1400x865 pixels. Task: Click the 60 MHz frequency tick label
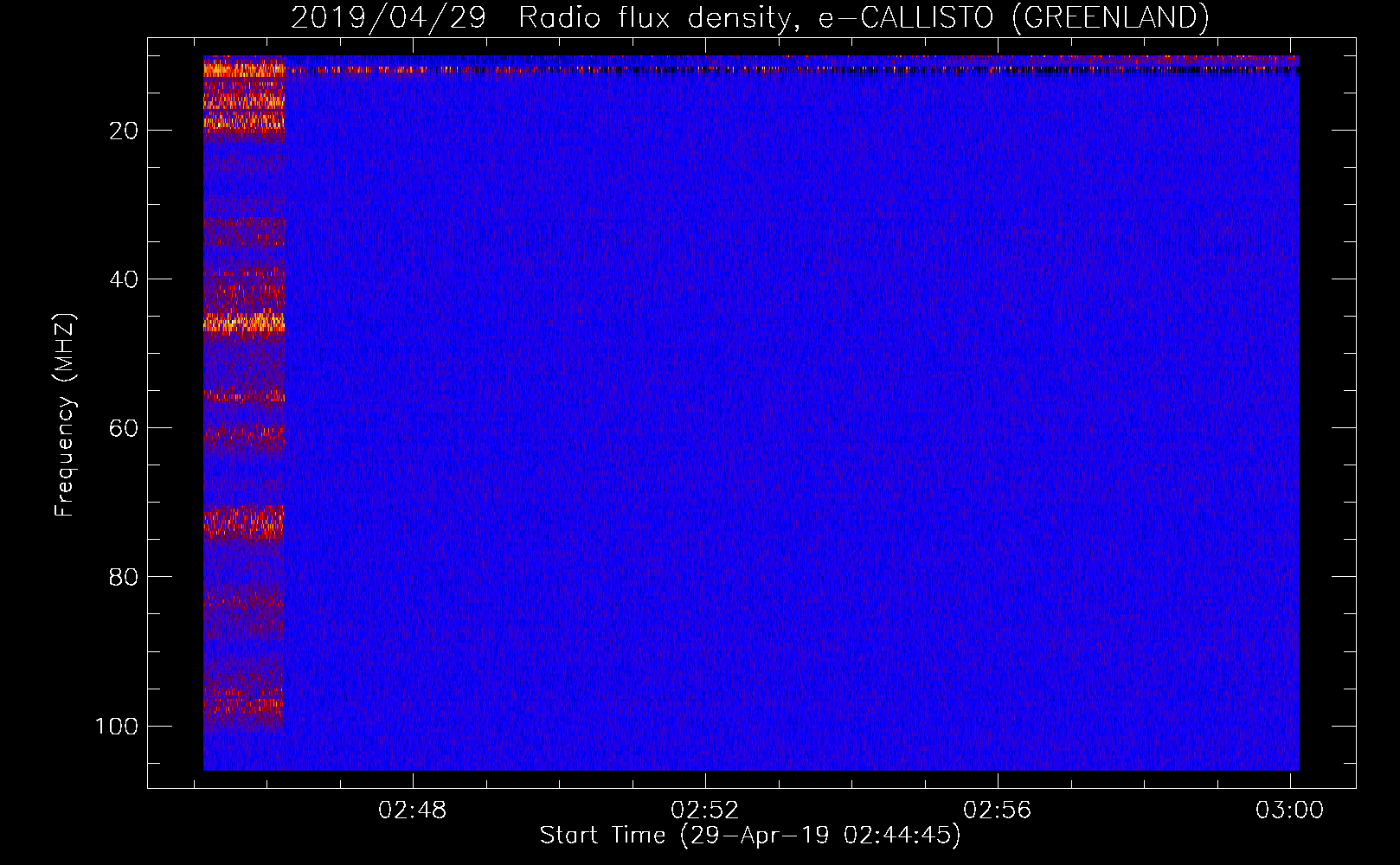(124, 428)
